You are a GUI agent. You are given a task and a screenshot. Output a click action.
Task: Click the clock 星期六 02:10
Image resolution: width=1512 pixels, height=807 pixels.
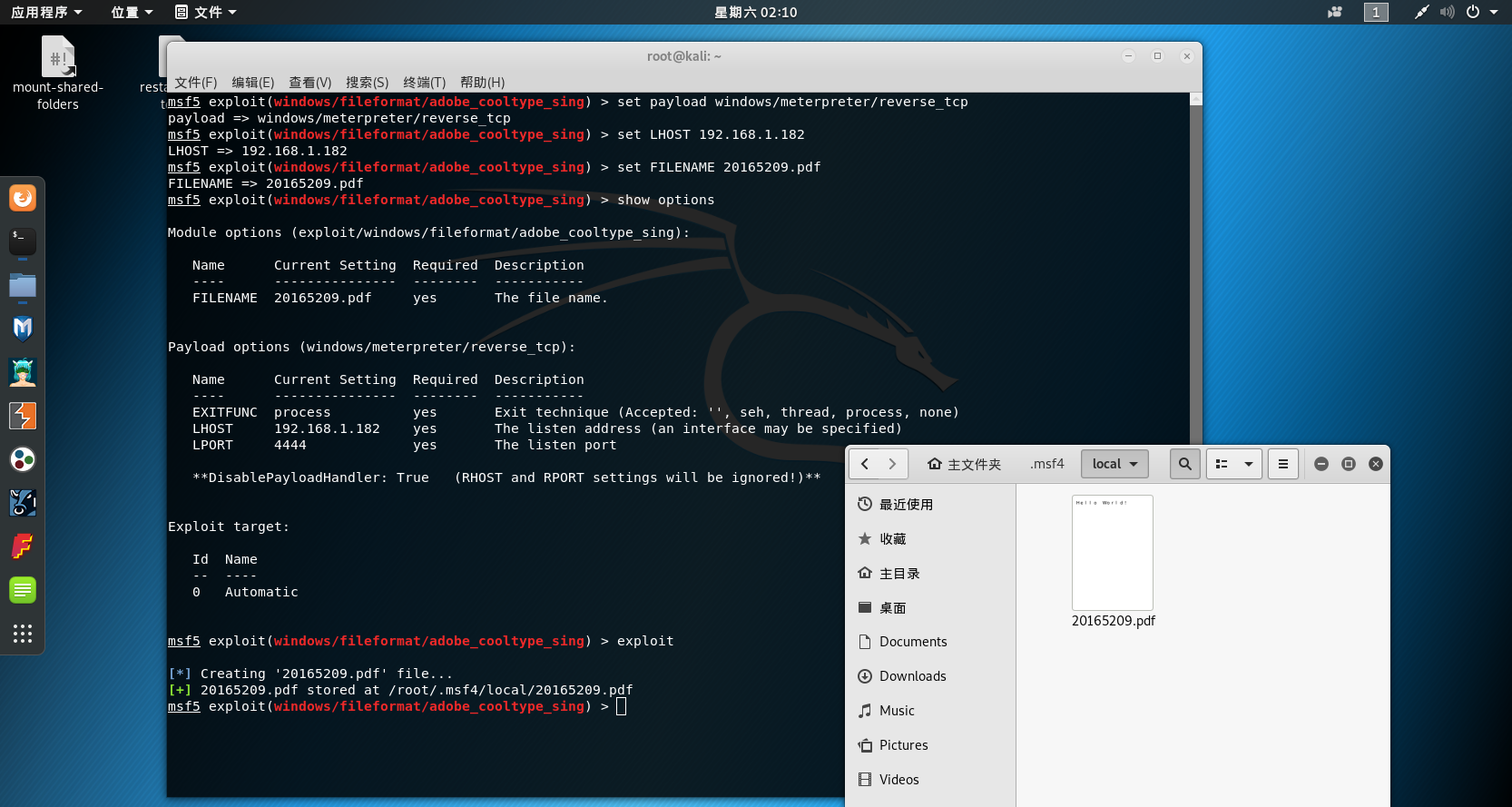click(x=756, y=12)
